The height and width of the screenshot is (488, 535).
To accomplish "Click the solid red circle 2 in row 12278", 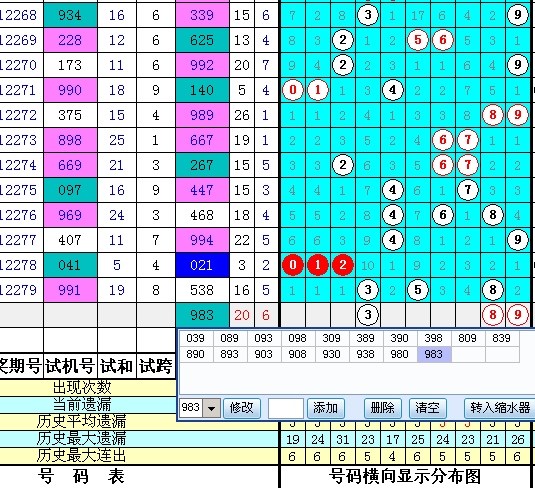I will coord(343,265).
